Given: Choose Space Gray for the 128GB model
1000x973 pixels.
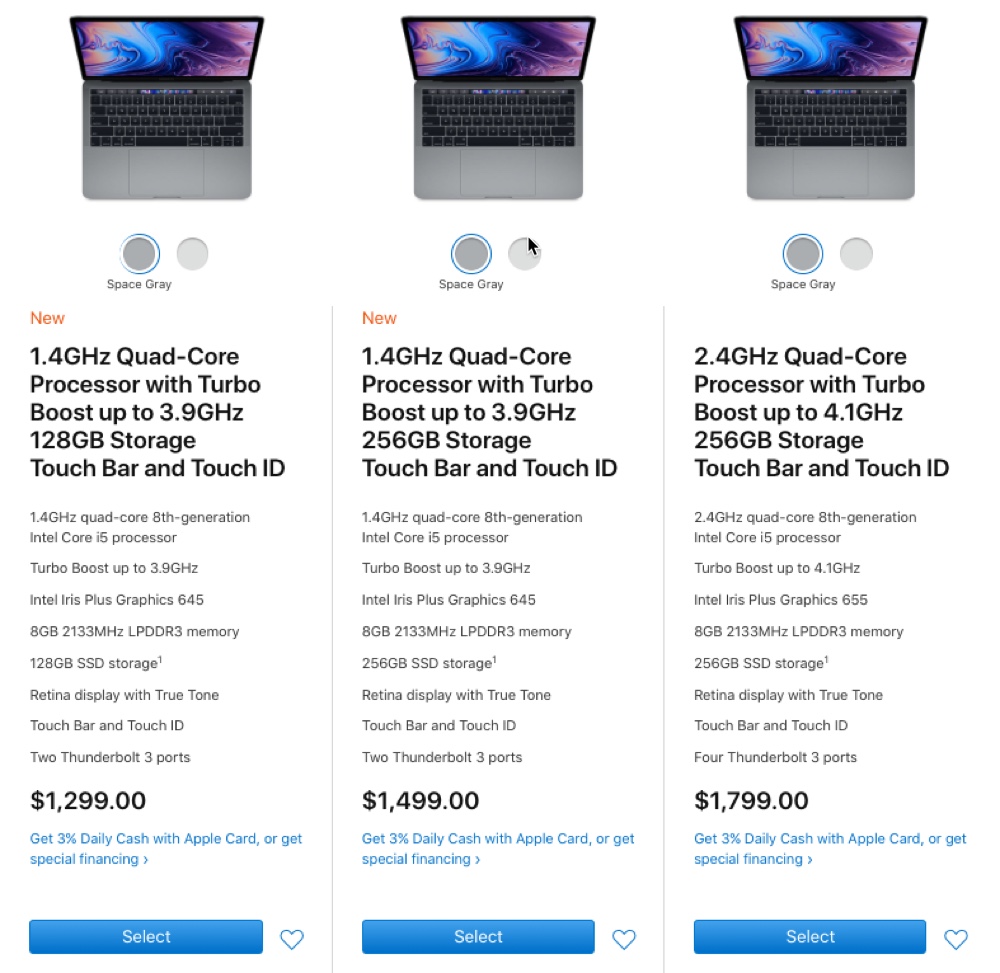Looking at the screenshot, I should (140, 253).
